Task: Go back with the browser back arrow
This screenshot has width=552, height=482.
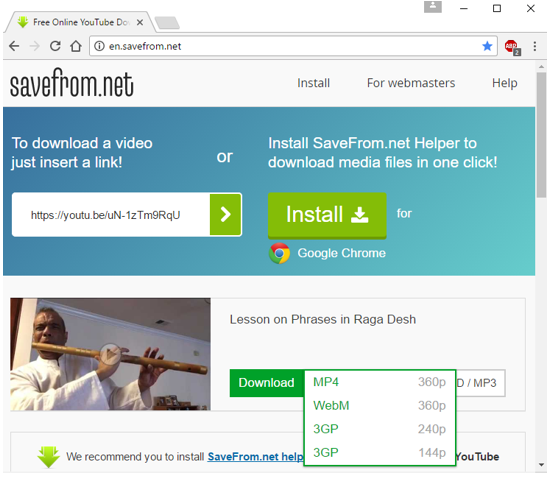Action: click(14, 46)
